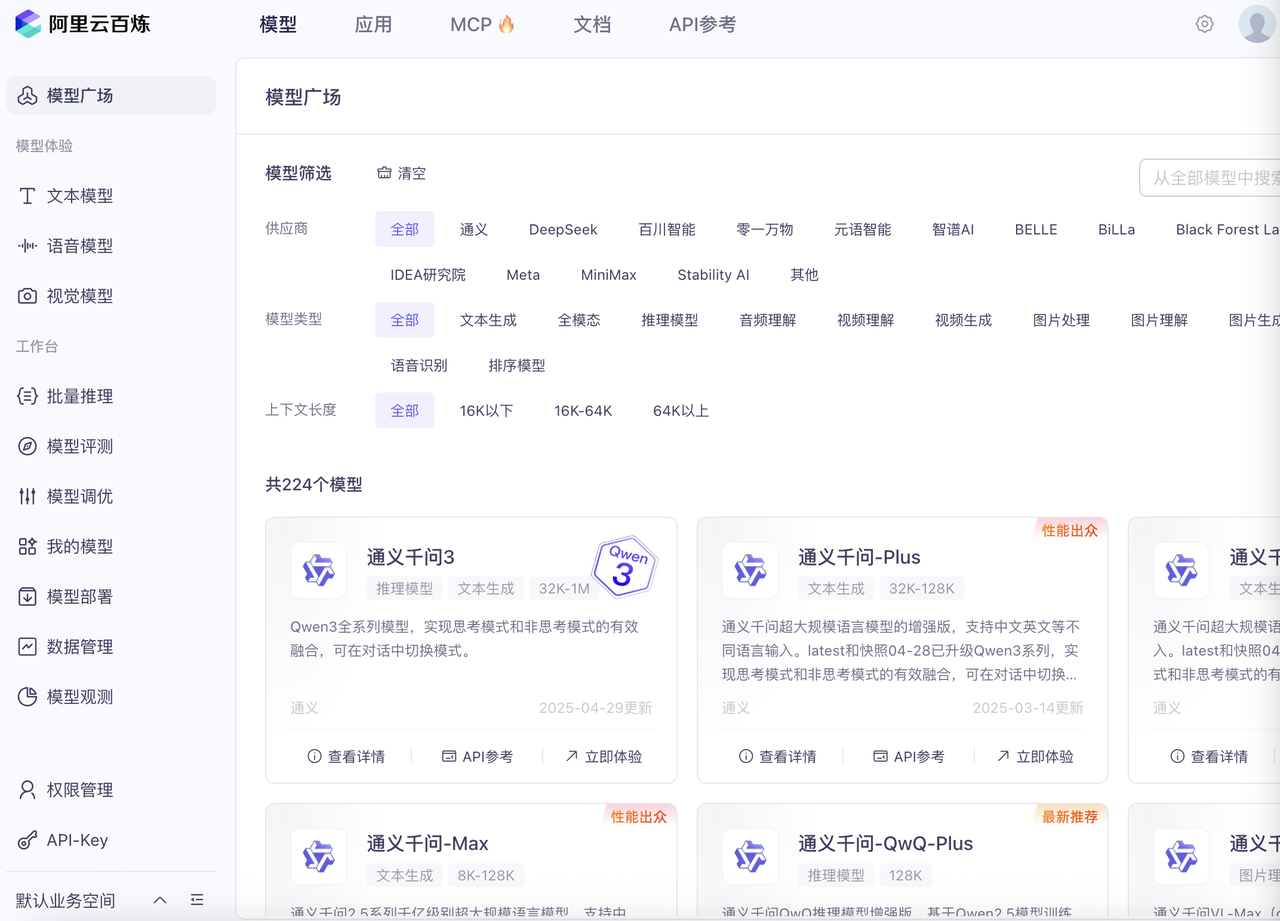
Task: Filter model type by 推理模型
Action: 670,320
